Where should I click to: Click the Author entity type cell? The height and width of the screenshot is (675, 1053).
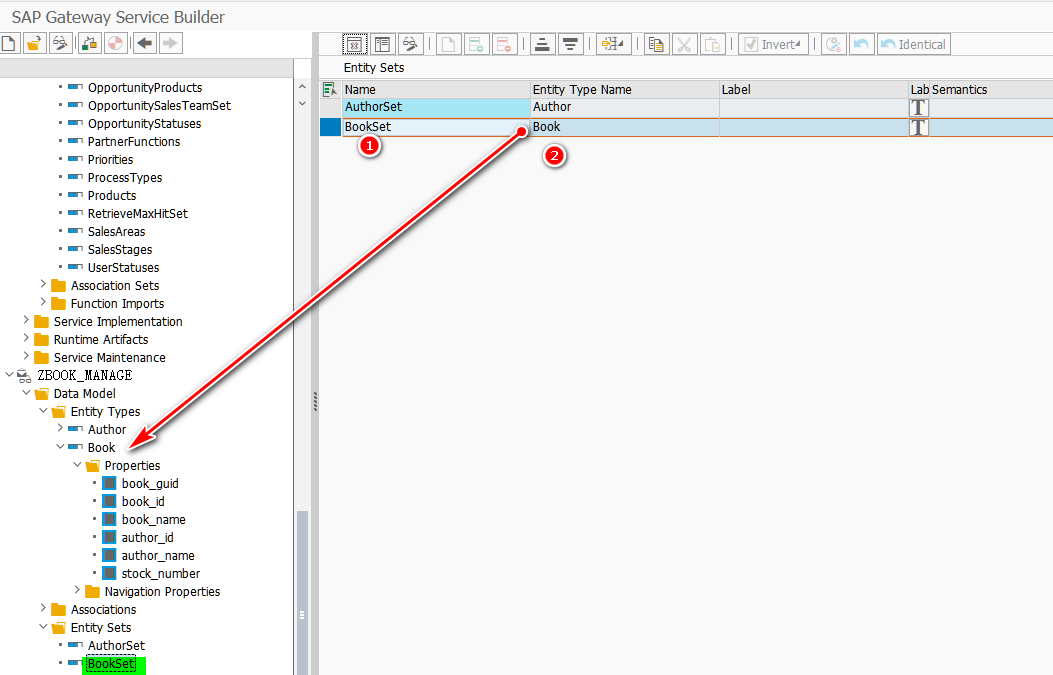coord(625,107)
